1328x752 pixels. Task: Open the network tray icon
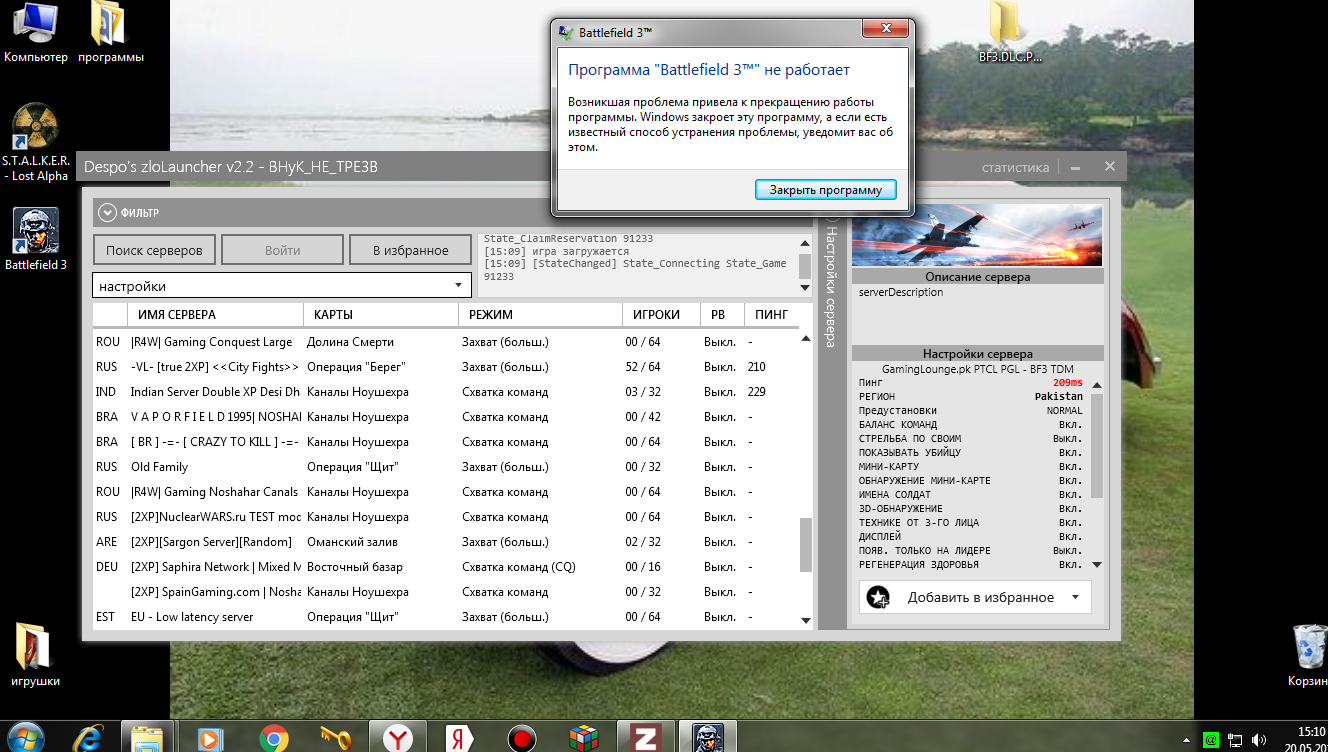(x=1235, y=740)
